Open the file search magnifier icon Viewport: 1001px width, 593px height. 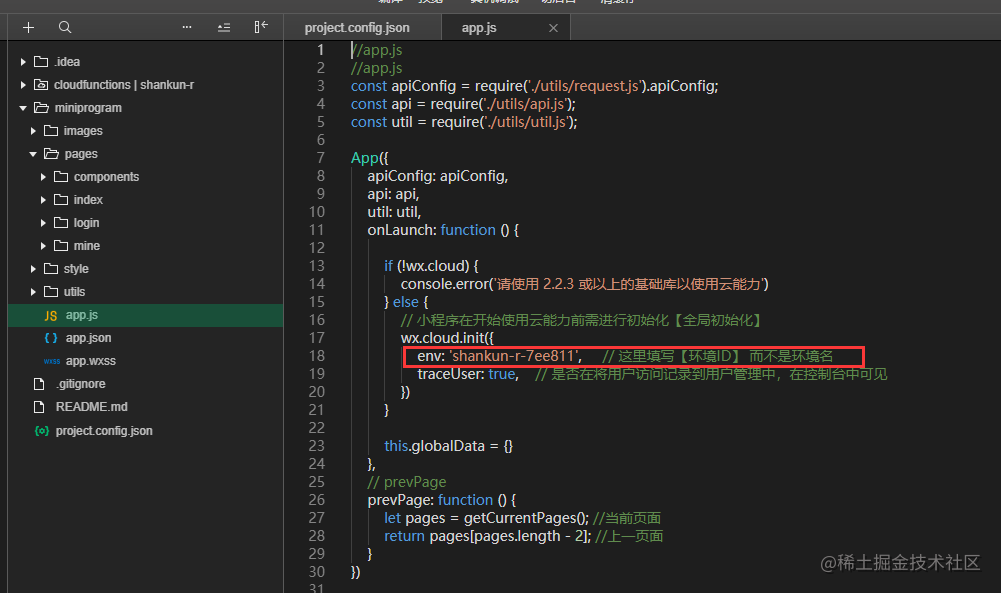coord(65,27)
